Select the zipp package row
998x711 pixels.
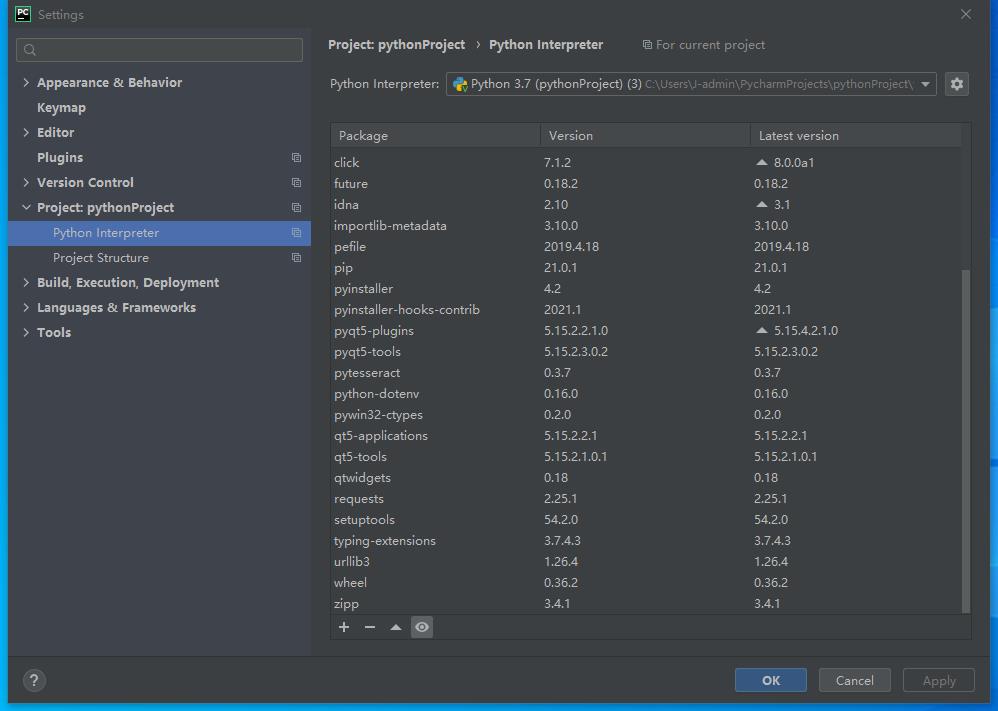(646, 603)
